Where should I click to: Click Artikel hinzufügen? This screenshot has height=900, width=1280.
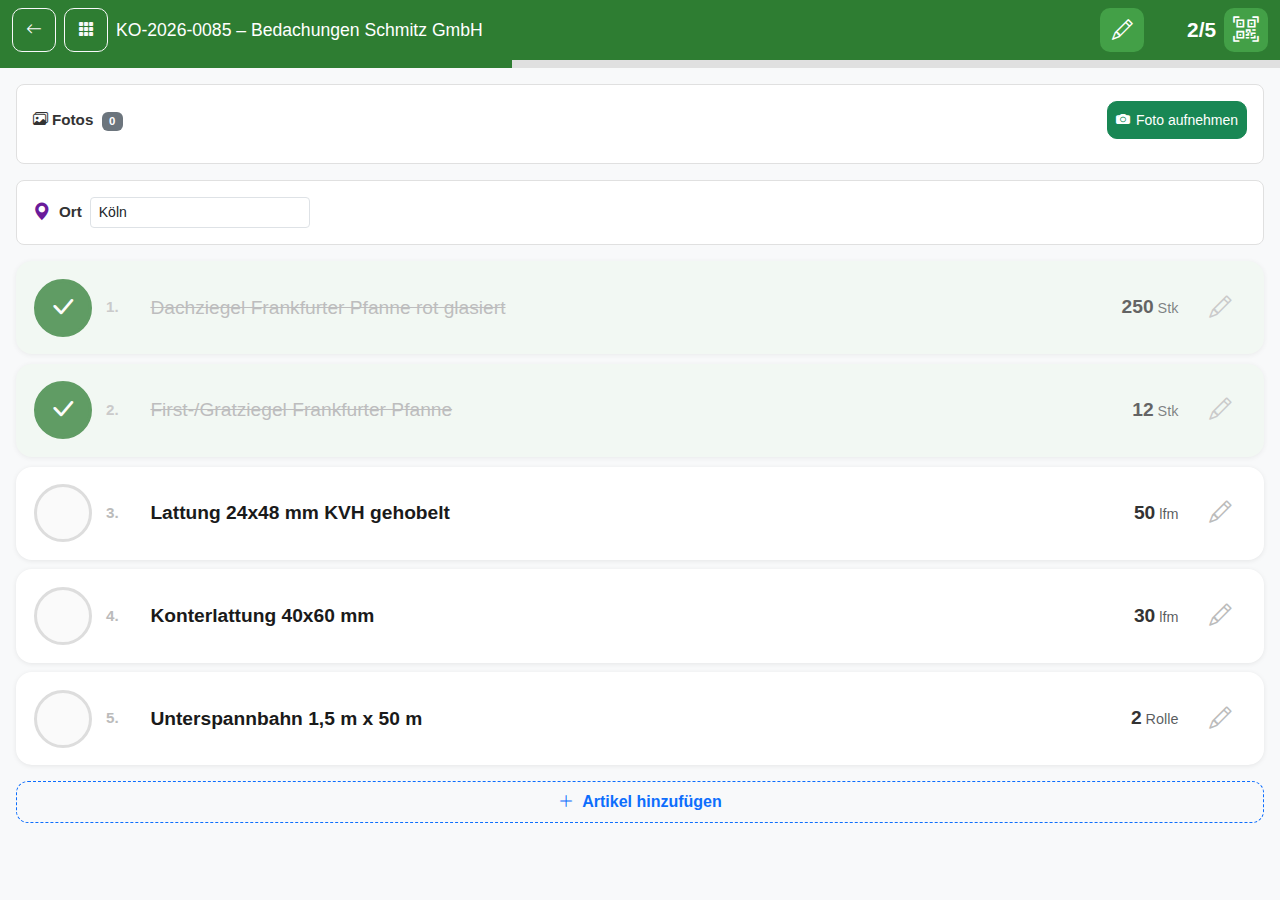coord(640,802)
